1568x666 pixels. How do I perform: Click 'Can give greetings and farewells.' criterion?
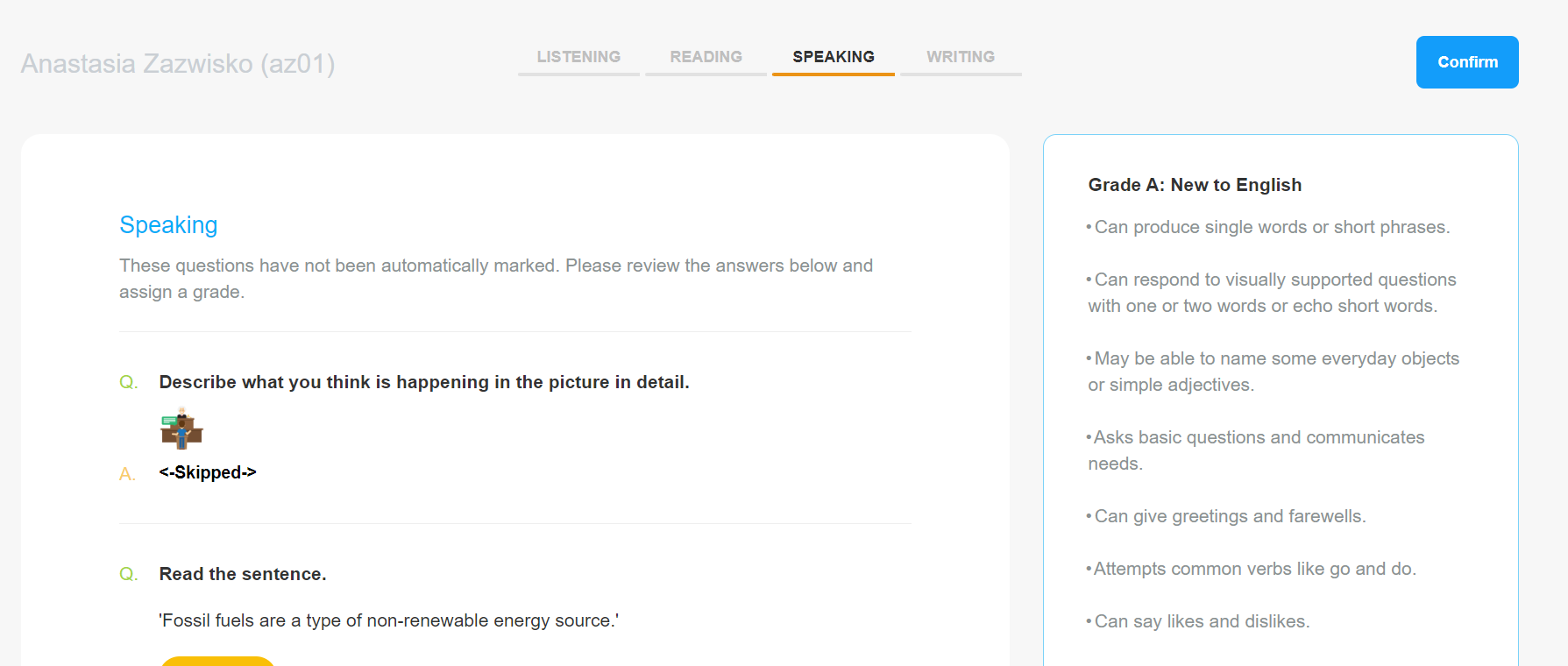point(1226,516)
